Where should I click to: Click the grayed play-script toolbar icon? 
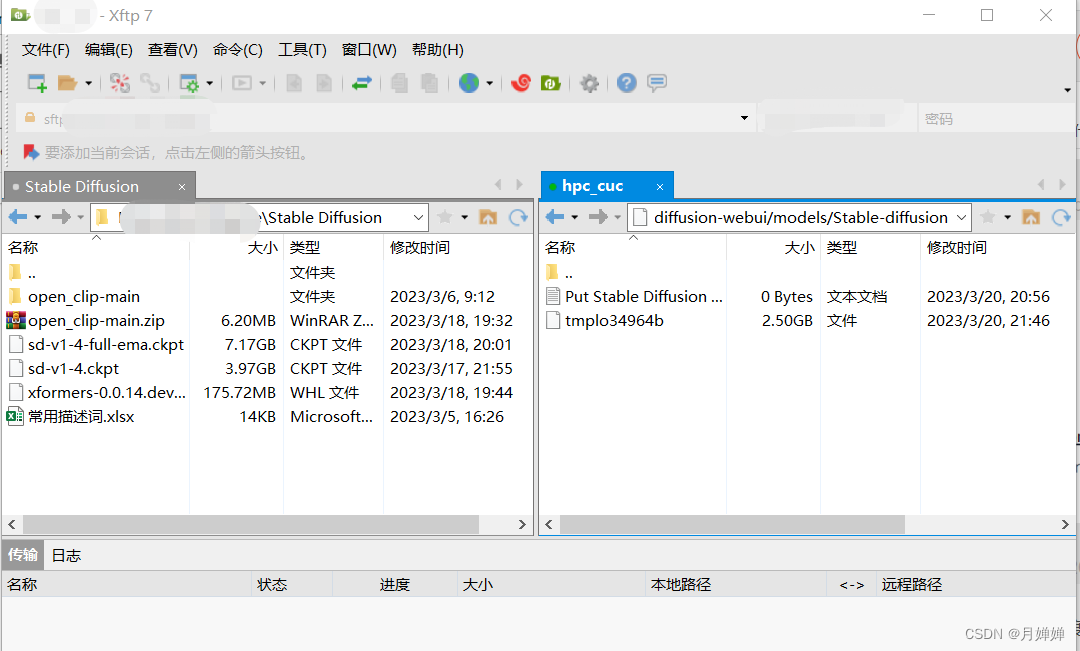pos(242,83)
